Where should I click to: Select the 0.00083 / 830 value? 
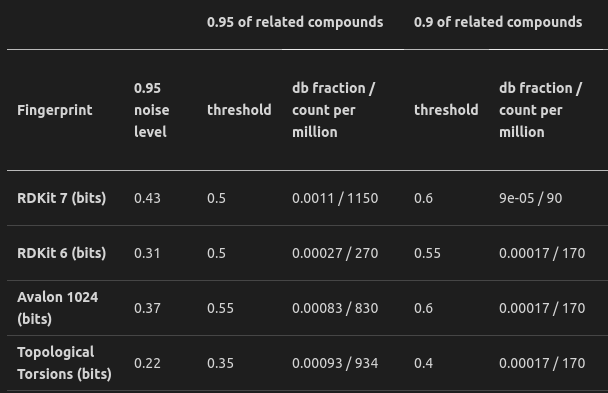click(335, 308)
